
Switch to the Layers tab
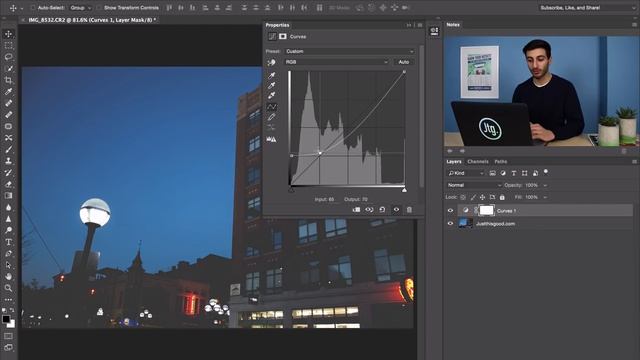(x=454, y=162)
